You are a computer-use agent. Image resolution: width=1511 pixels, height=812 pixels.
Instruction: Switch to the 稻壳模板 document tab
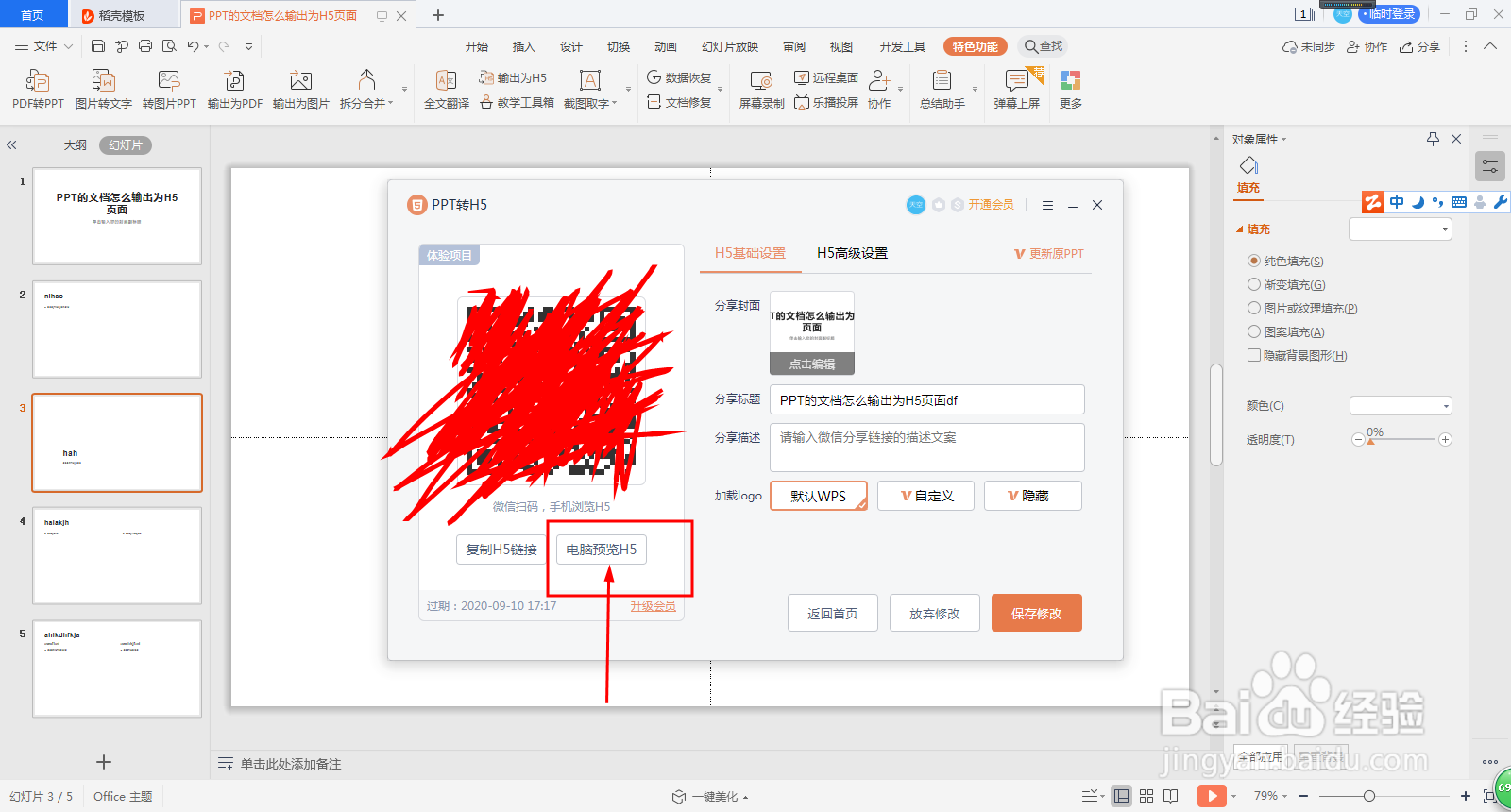coord(122,15)
